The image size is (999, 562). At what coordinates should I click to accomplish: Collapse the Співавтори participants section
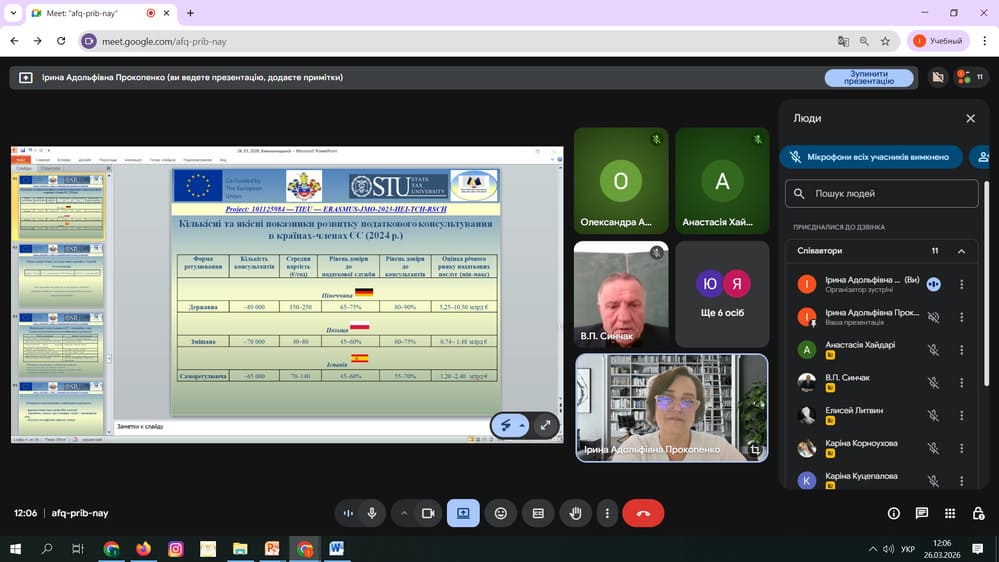pos(961,251)
